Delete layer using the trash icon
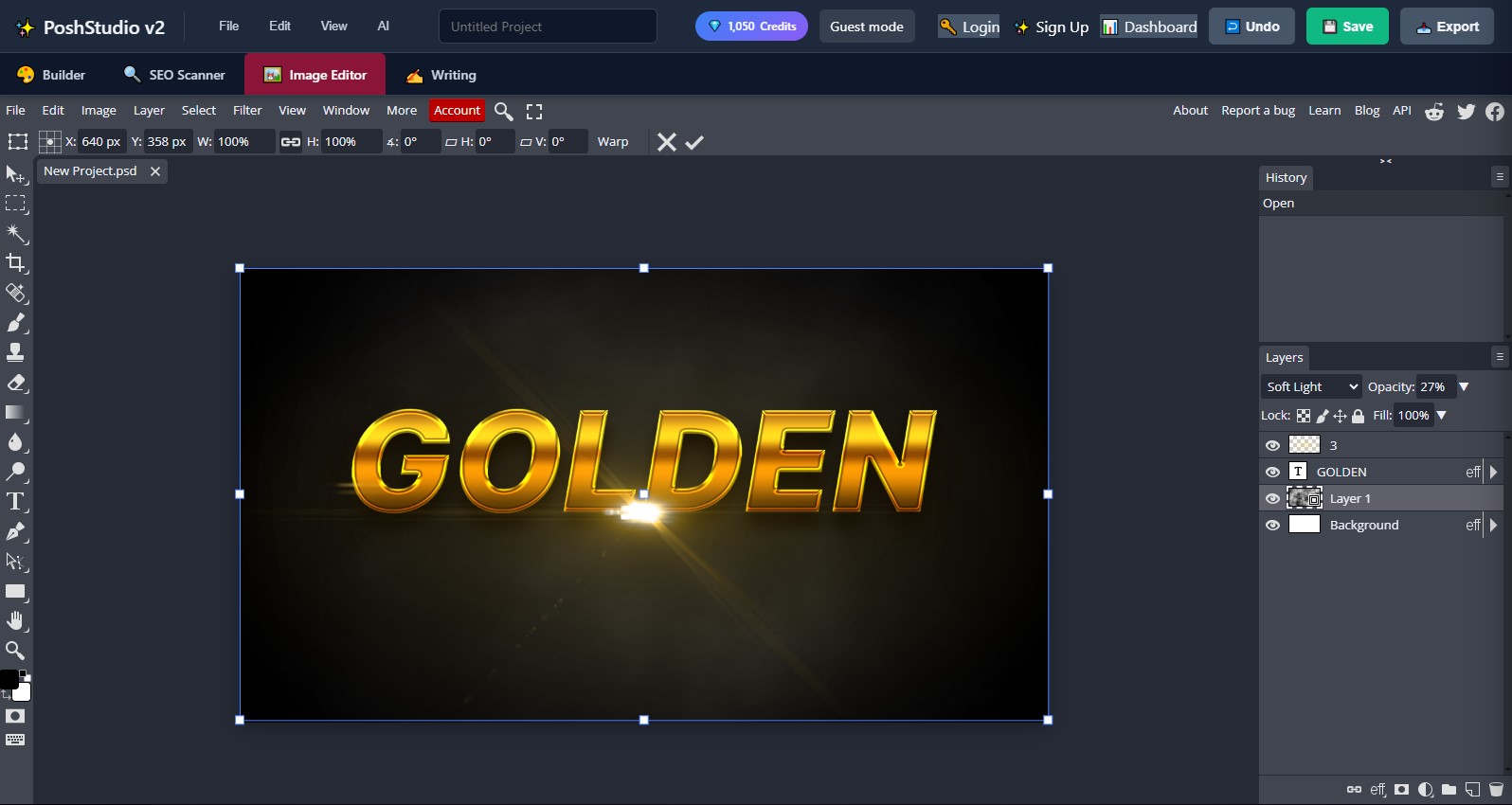1512x805 pixels. pos(1496,789)
